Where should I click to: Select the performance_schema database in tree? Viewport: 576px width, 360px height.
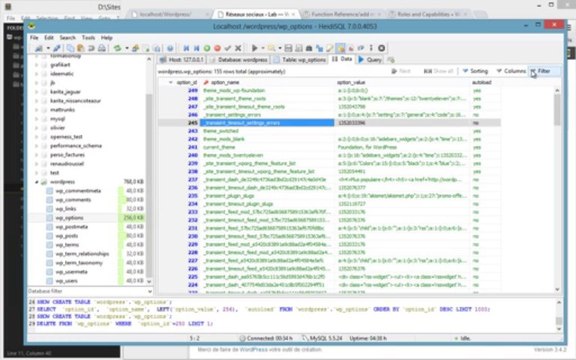(76, 146)
